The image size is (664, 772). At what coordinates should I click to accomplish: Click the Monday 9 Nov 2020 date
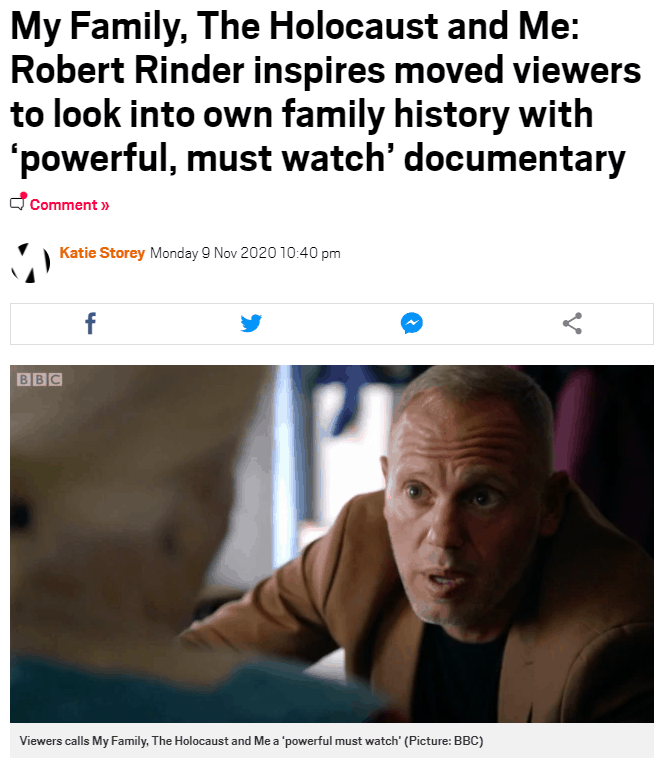click(213, 253)
